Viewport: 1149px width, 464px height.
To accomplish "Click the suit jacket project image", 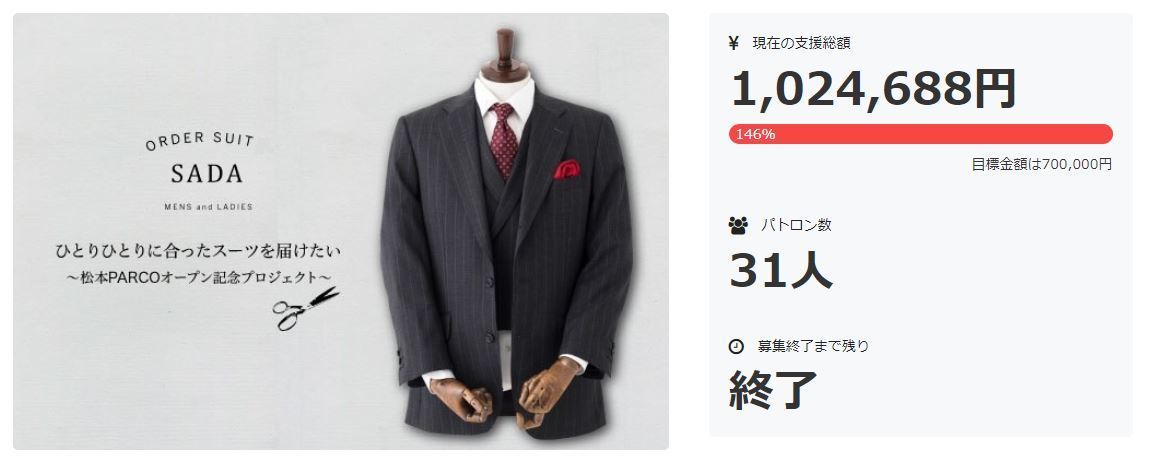I will [341, 232].
